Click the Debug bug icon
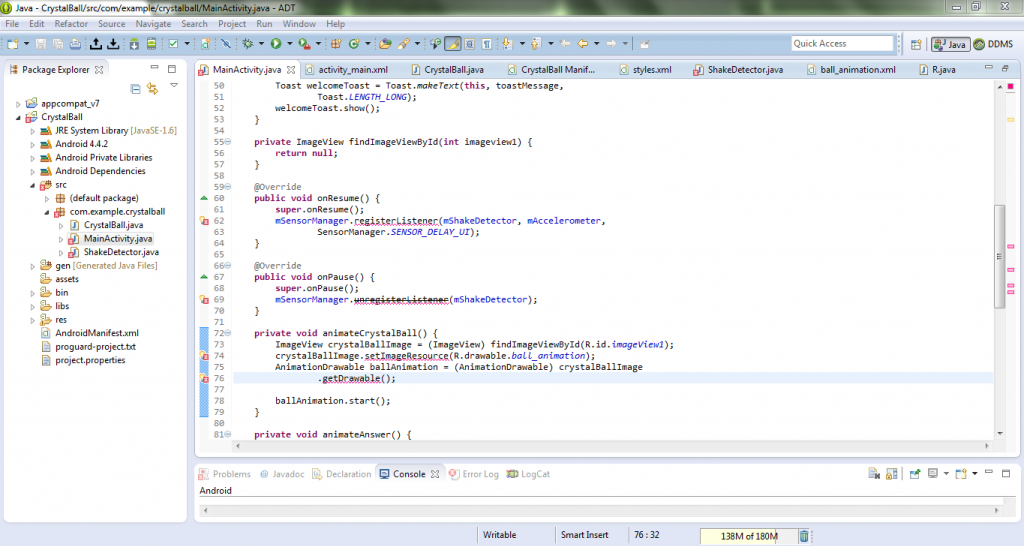Image resolution: width=1024 pixels, height=546 pixels. 247,44
